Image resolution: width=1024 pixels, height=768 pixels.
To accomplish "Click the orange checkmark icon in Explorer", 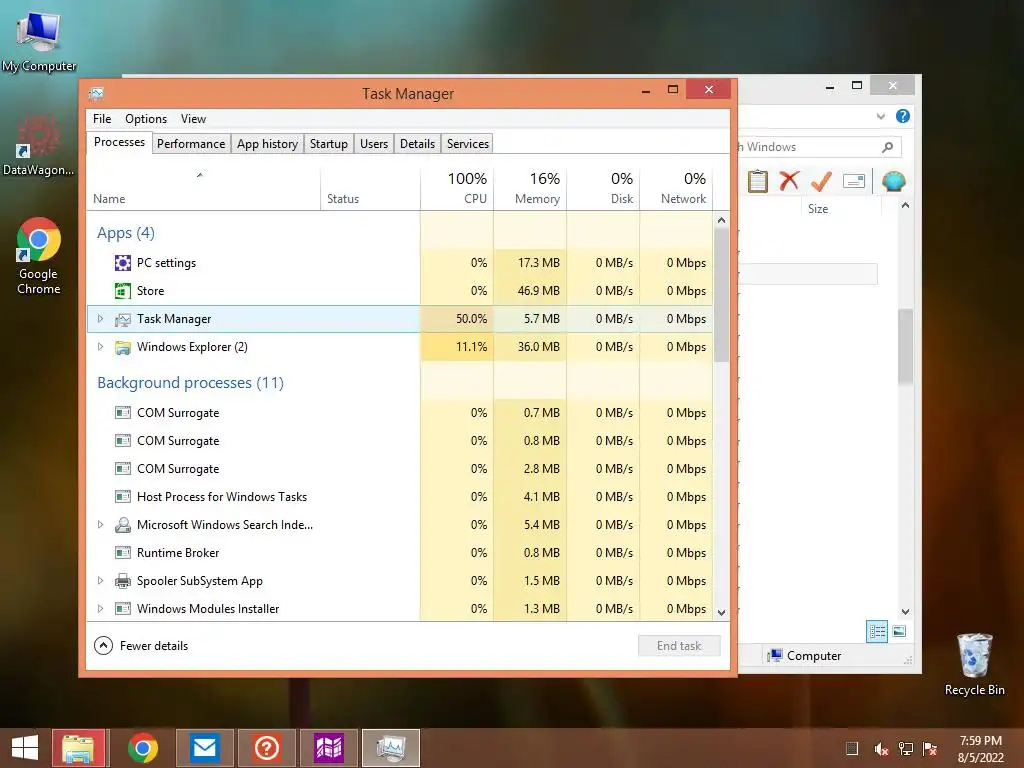I will (821, 181).
